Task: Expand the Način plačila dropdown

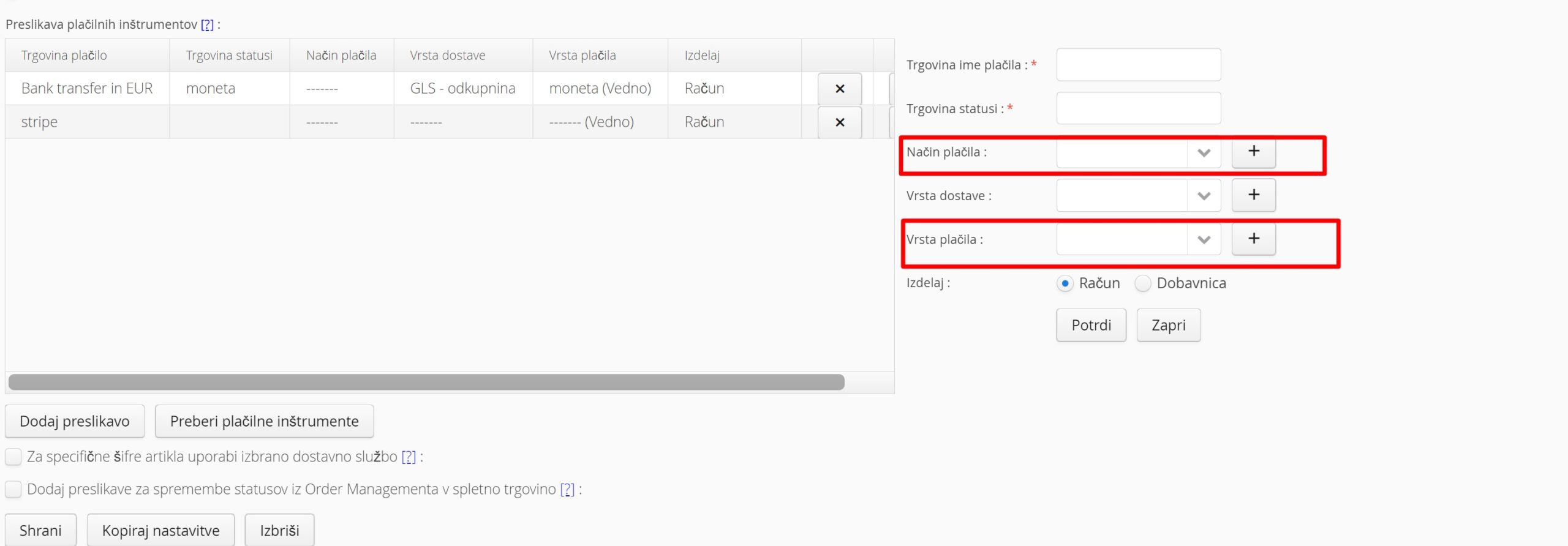Action: tap(1204, 152)
